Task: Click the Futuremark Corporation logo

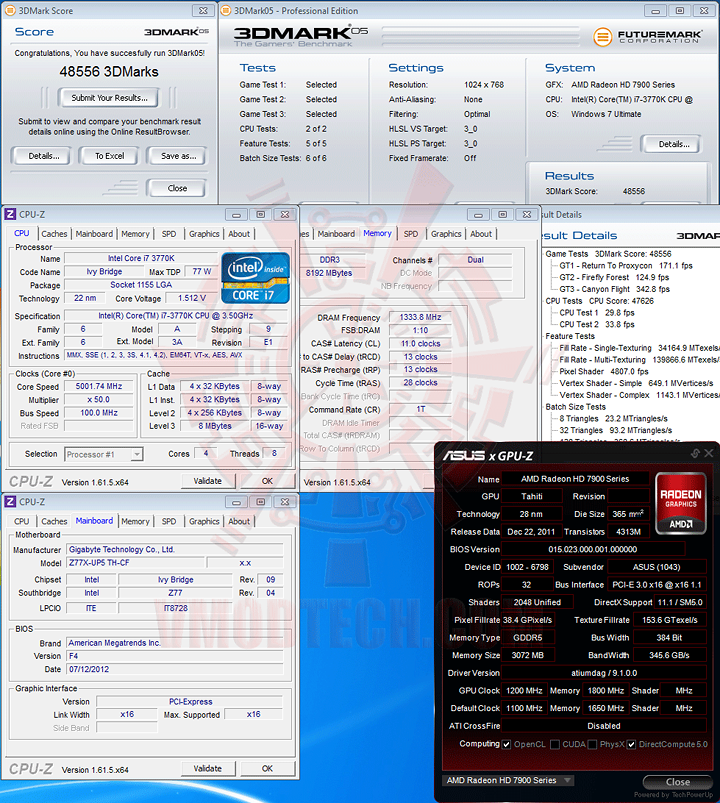Action: (x=648, y=36)
